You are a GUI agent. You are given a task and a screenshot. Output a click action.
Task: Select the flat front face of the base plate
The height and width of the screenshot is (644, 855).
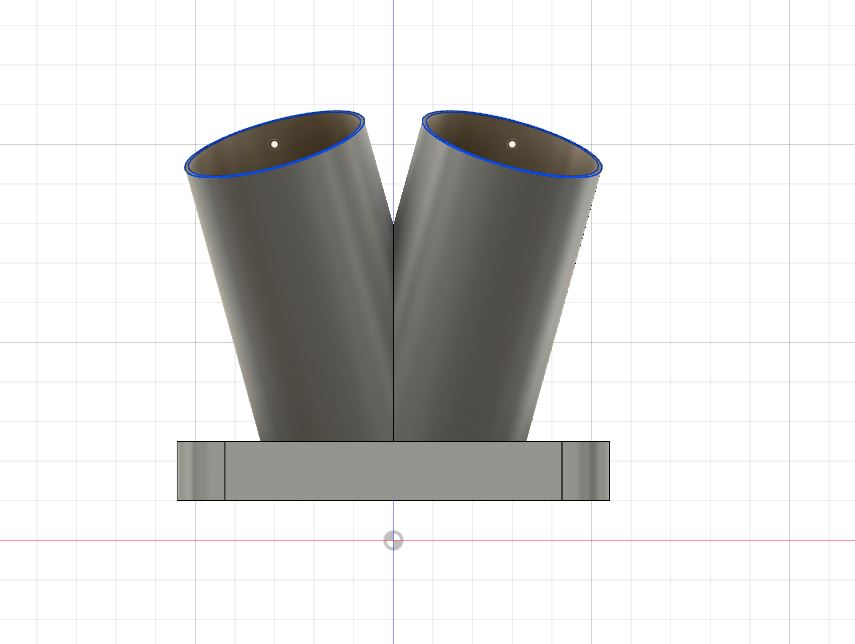(x=393, y=471)
